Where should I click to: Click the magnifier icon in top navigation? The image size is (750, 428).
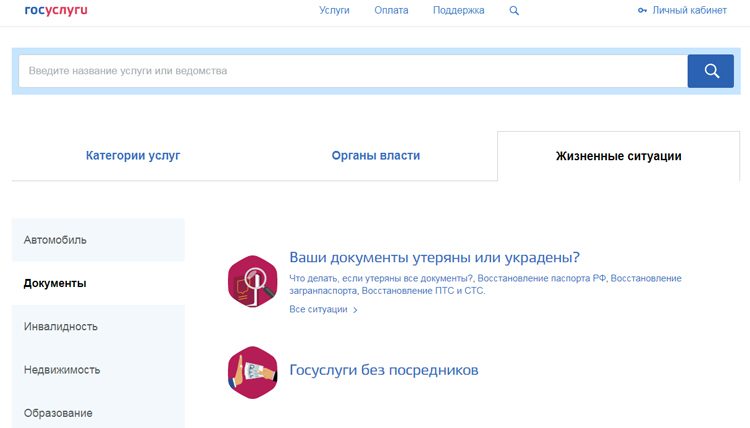point(514,11)
